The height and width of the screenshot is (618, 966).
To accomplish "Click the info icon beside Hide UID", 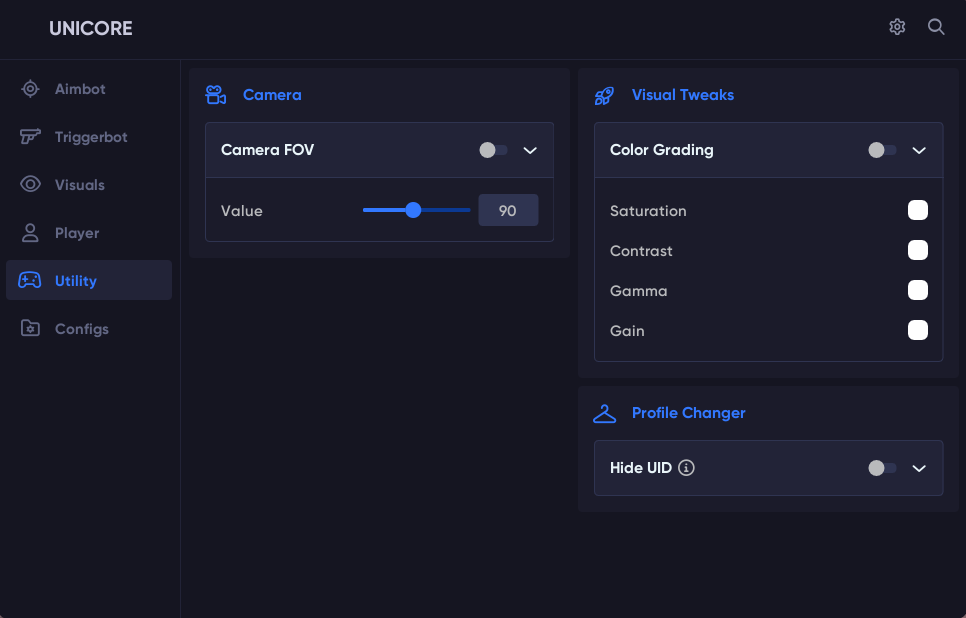I will point(686,468).
